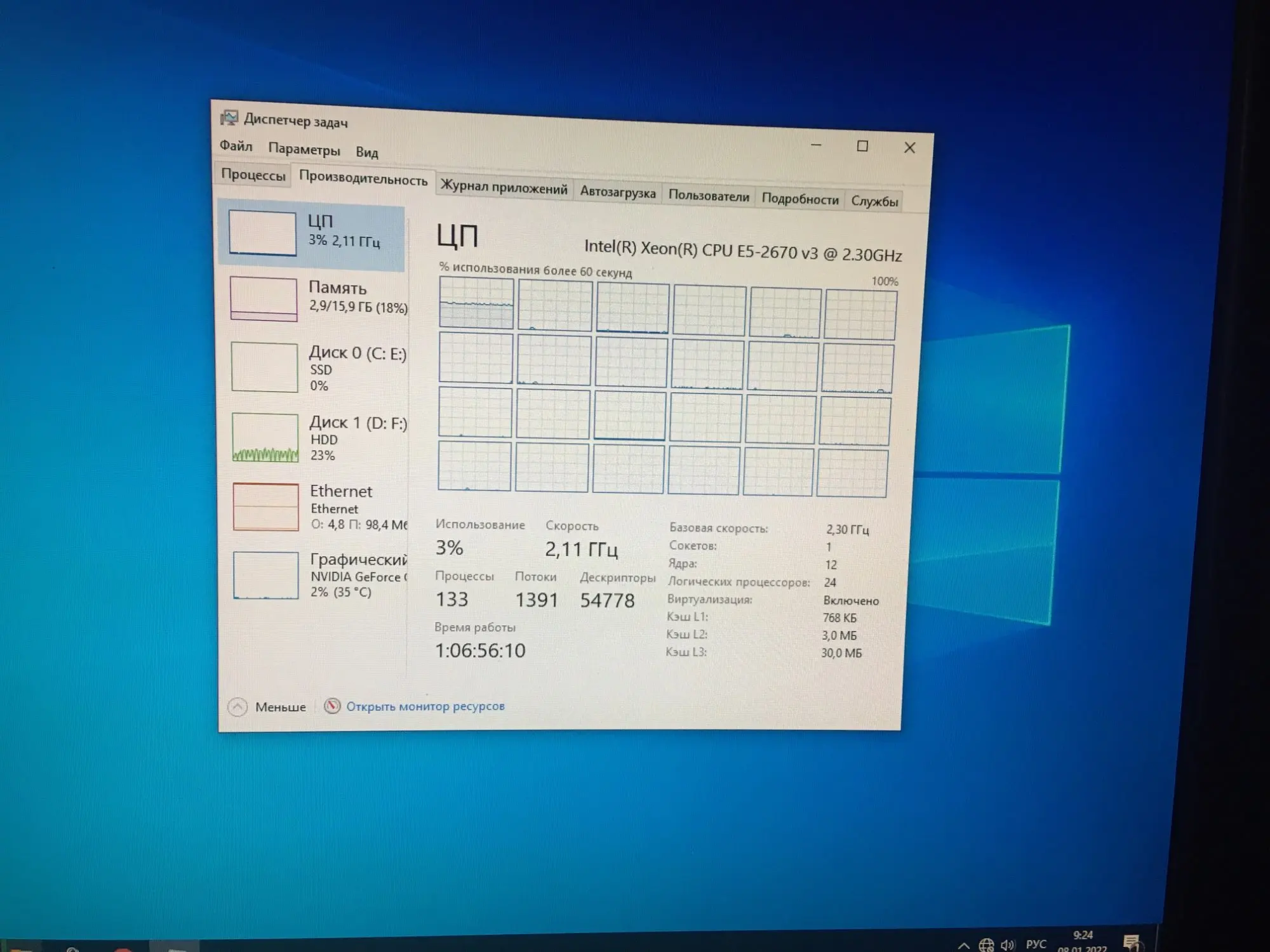Switch to the Автозагрузка tab
1270x952 pixels.
617,192
